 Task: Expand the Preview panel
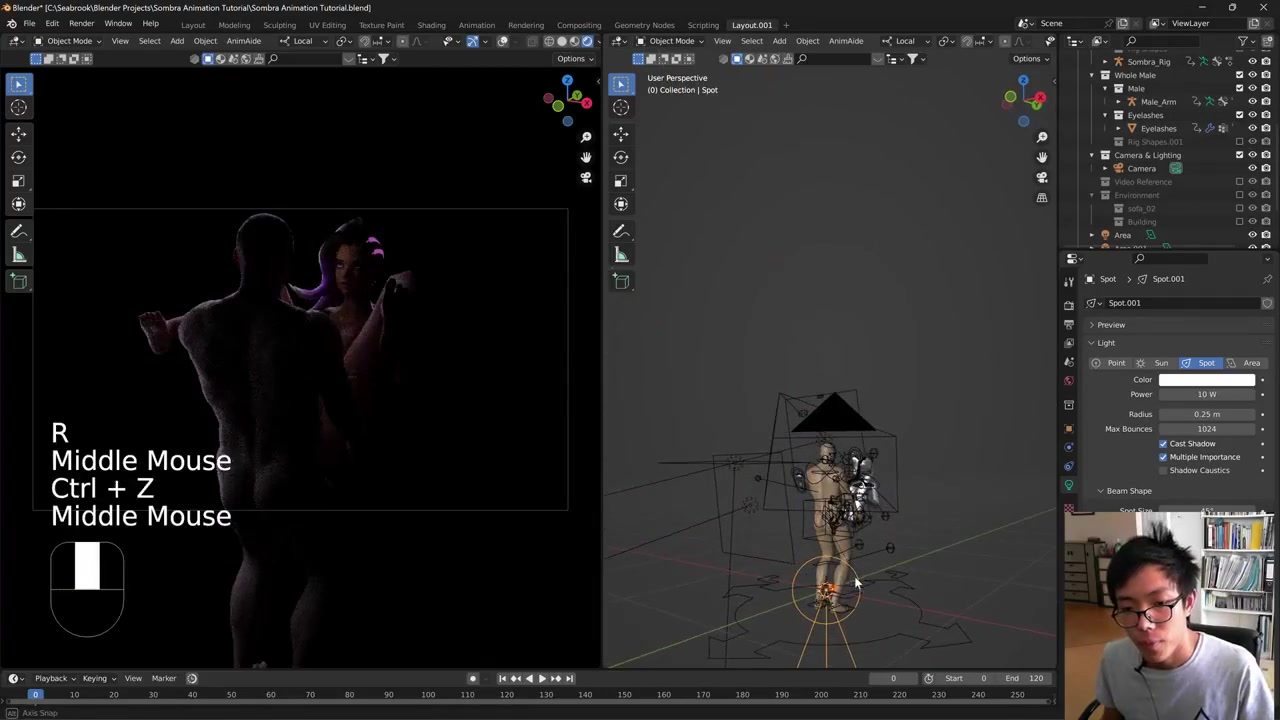coord(1110,325)
